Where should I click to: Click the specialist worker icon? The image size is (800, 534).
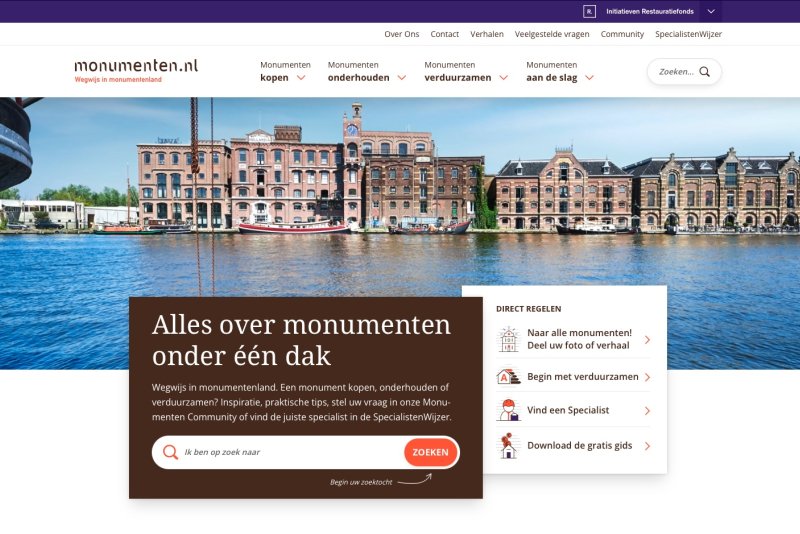(x=508, y=410)
